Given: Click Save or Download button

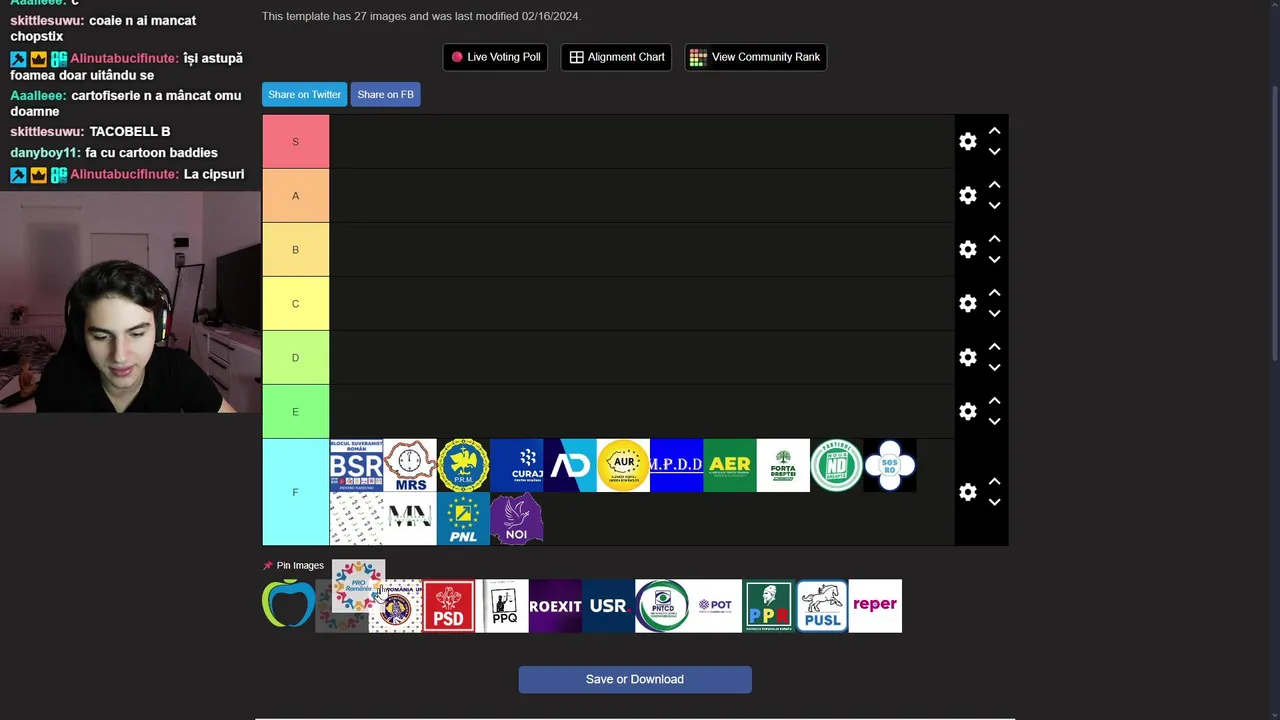Looking at the screenshot, I should [635, 679].
